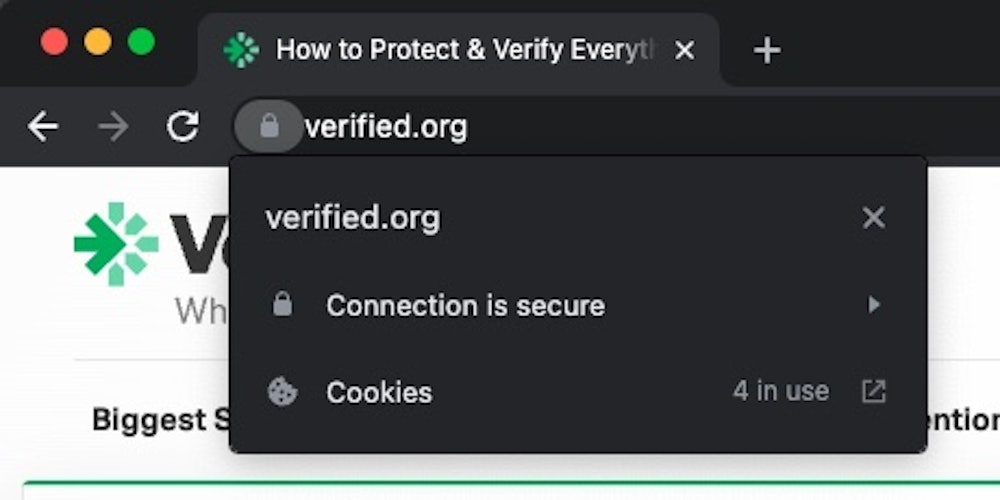This screenshot has width=1000, height=500.
Task: Click the "4 in use" cookies count
Action: pyautogui.click(x=780, y=391)
